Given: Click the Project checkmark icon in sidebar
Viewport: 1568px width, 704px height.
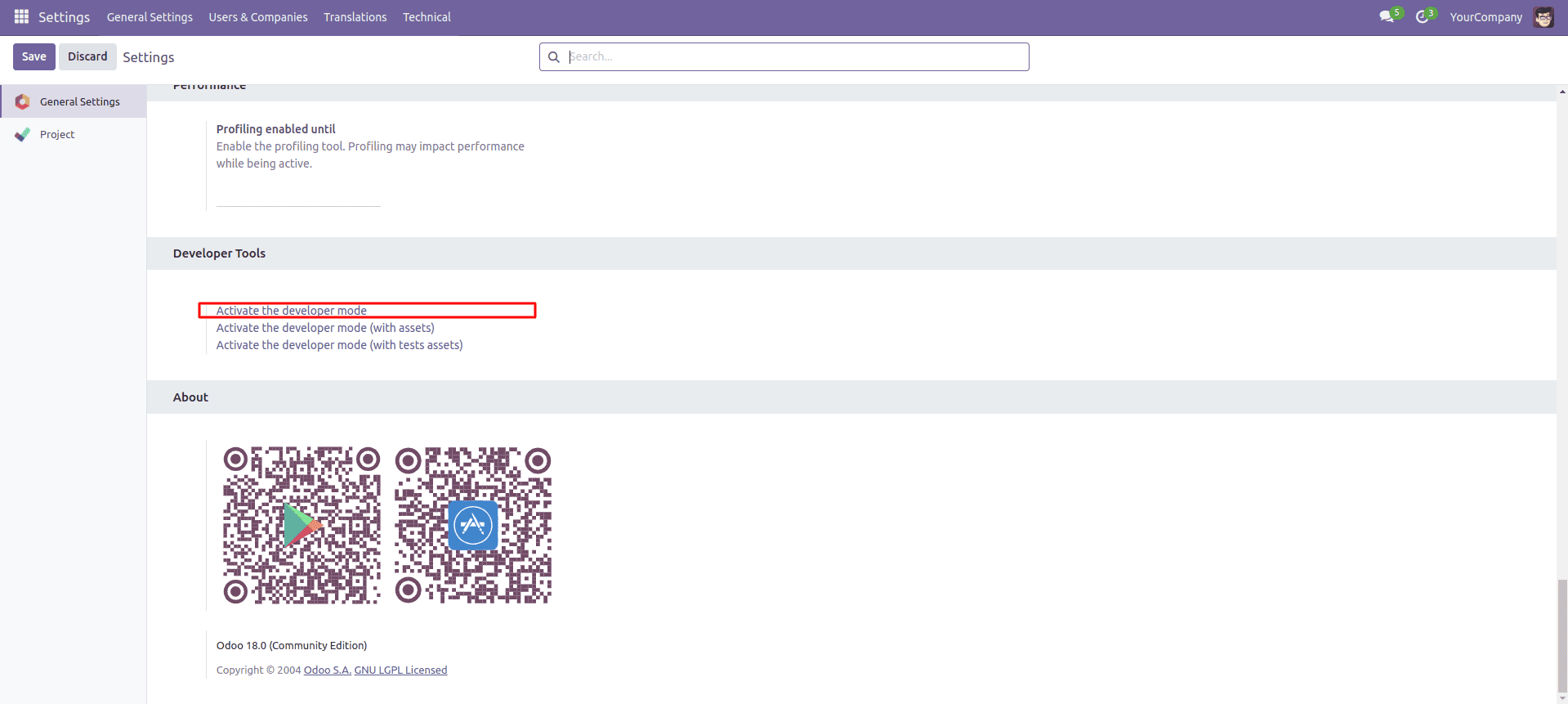Looking at the screenshot, I should 23,134.
